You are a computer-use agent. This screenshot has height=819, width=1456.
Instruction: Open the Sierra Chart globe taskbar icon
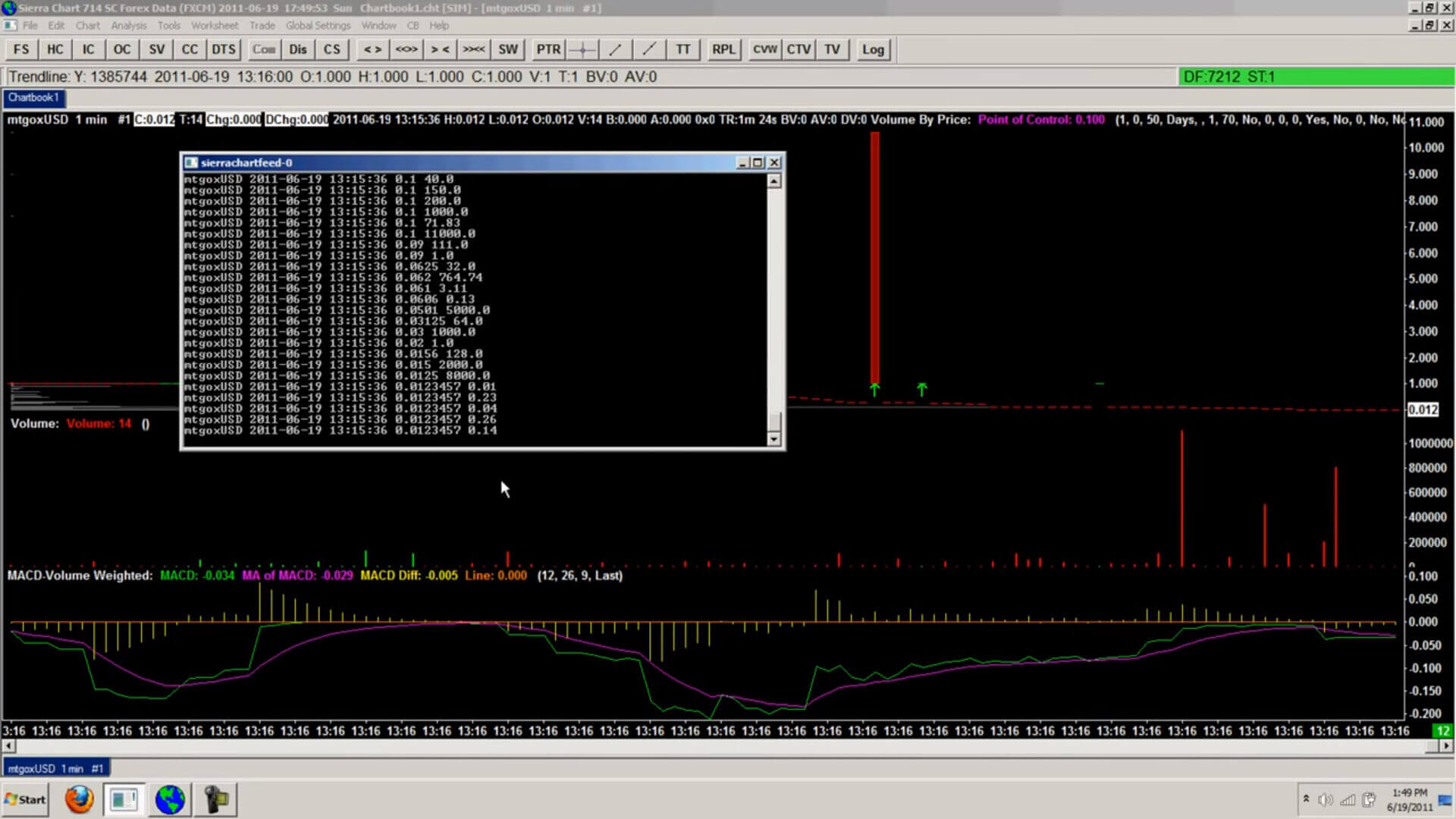[170, 799]
